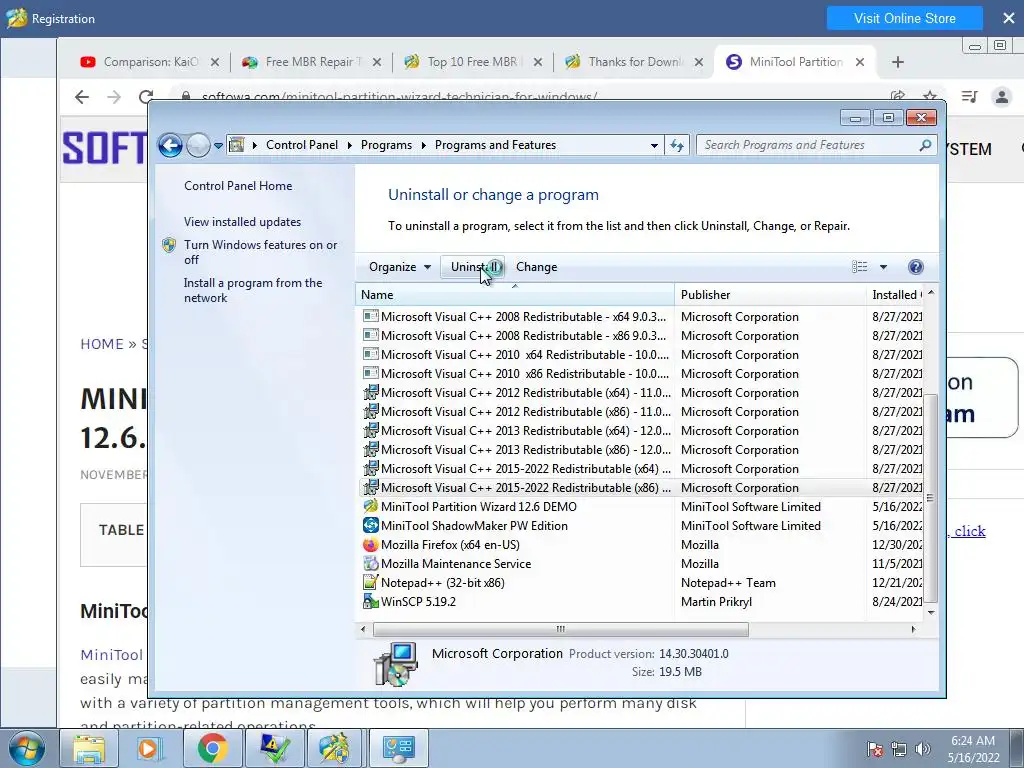Click Control Panel taskbar icon
Screen dimensions: 1024x768
click(398, 748)
